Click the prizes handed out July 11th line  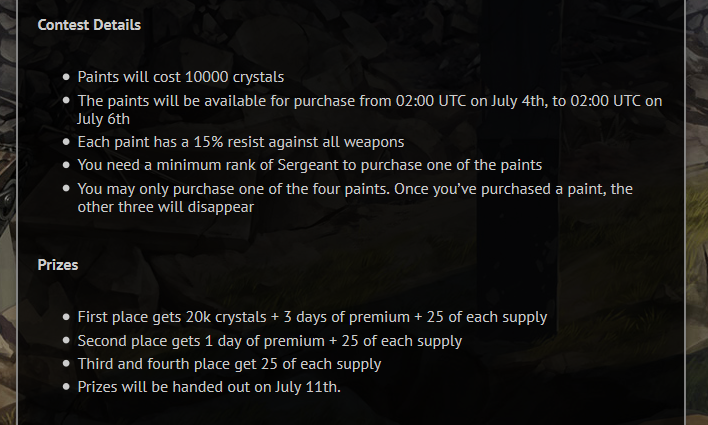[209, 387]
